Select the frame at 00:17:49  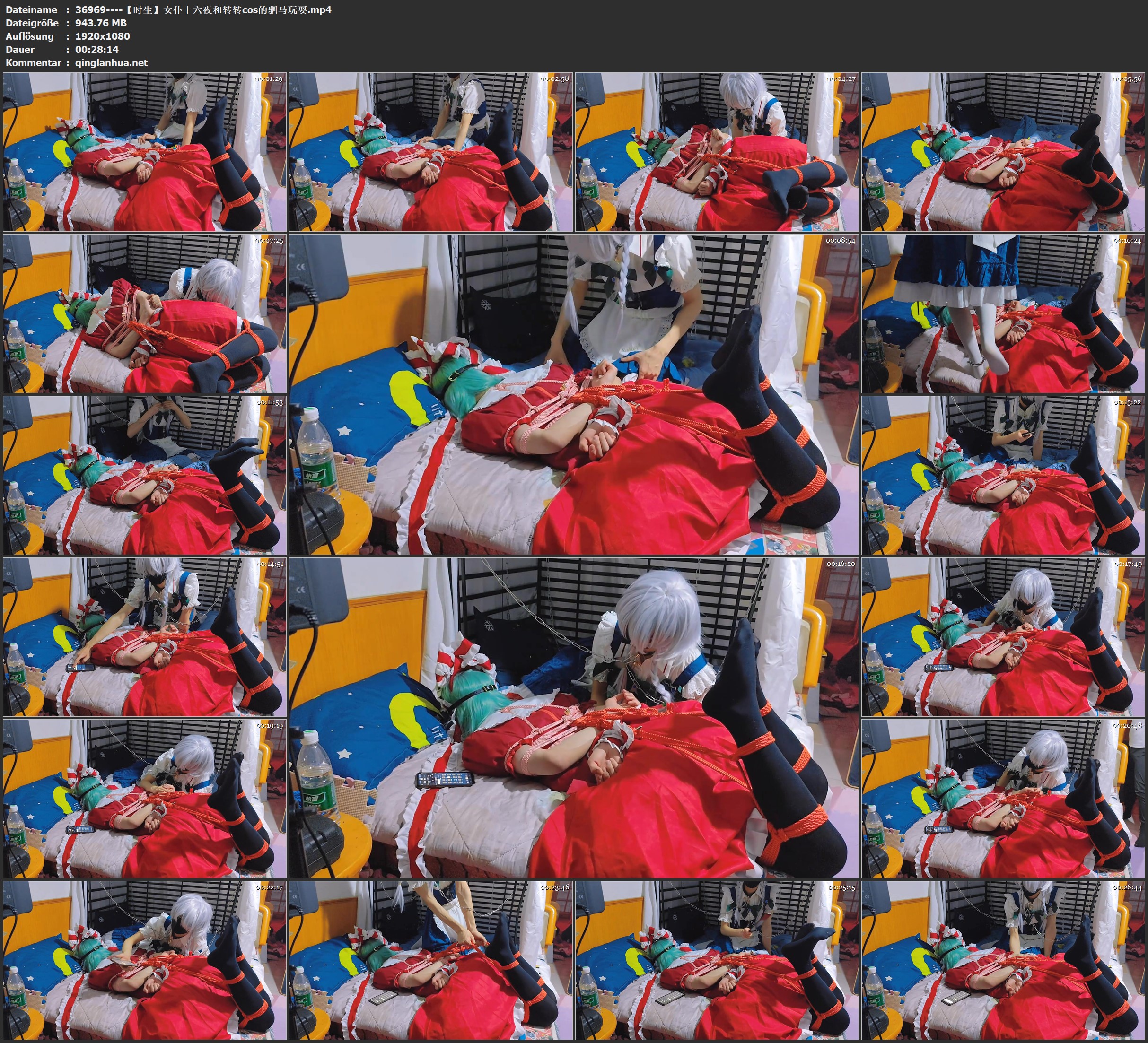coord(1003,637)
